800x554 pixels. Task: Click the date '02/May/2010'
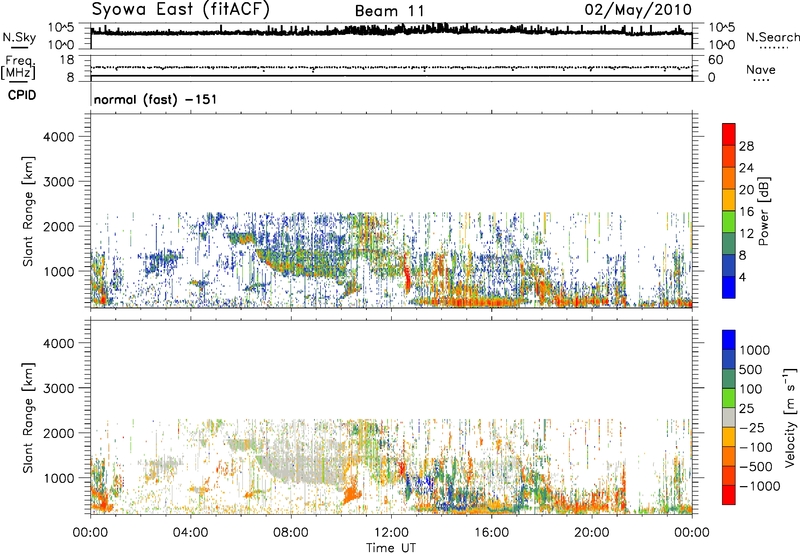pos(638,10)
